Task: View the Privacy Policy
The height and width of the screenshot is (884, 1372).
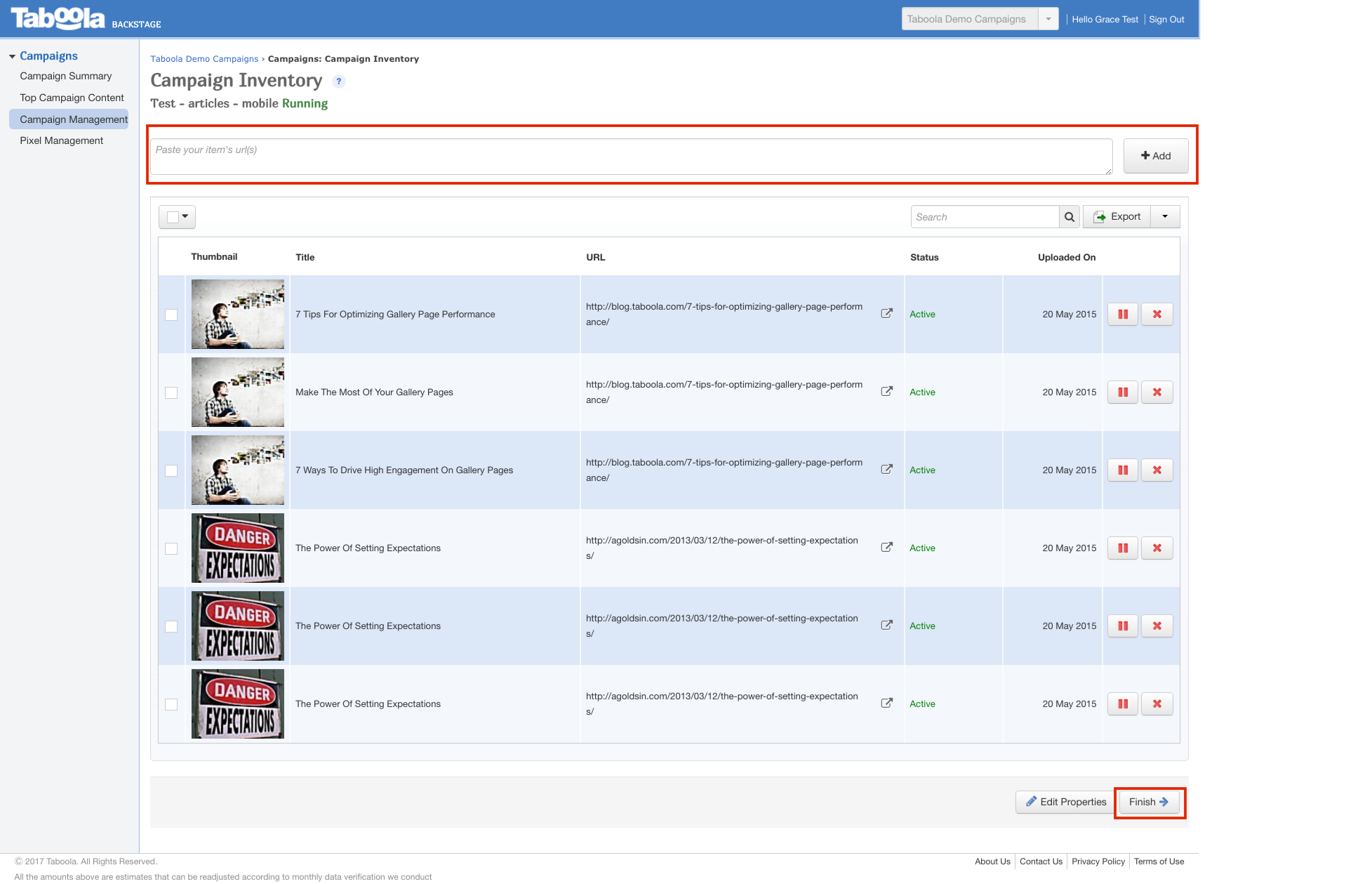Action: pos(1098,862)
